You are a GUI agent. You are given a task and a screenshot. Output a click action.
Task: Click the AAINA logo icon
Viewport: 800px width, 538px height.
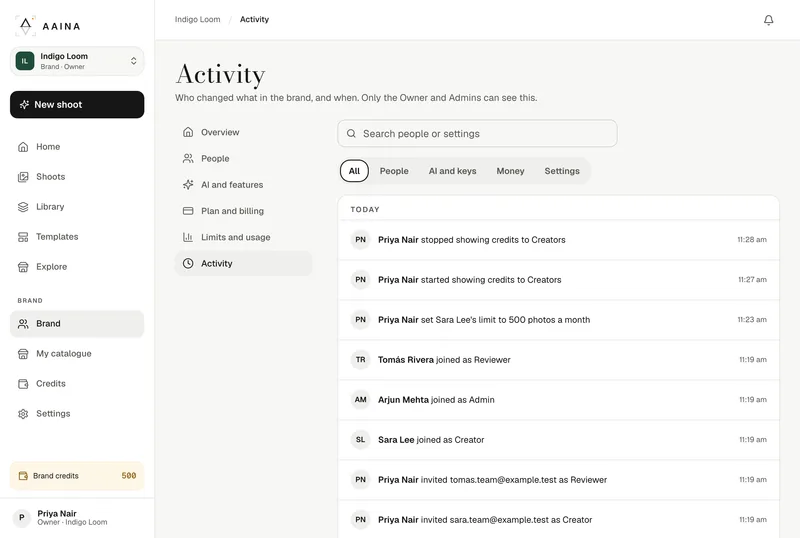point(26,26)
